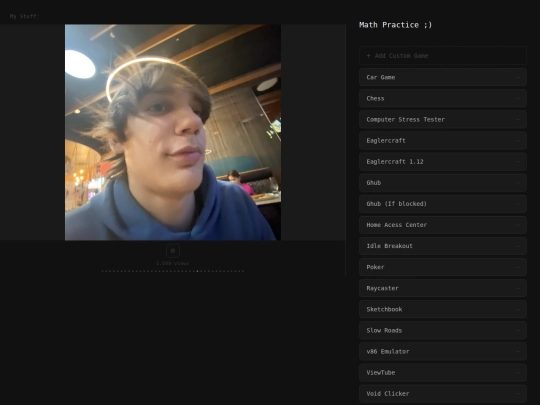Click the highlighted dot in the photo pagination
The image size is (540, 405).
coord(197,271)
